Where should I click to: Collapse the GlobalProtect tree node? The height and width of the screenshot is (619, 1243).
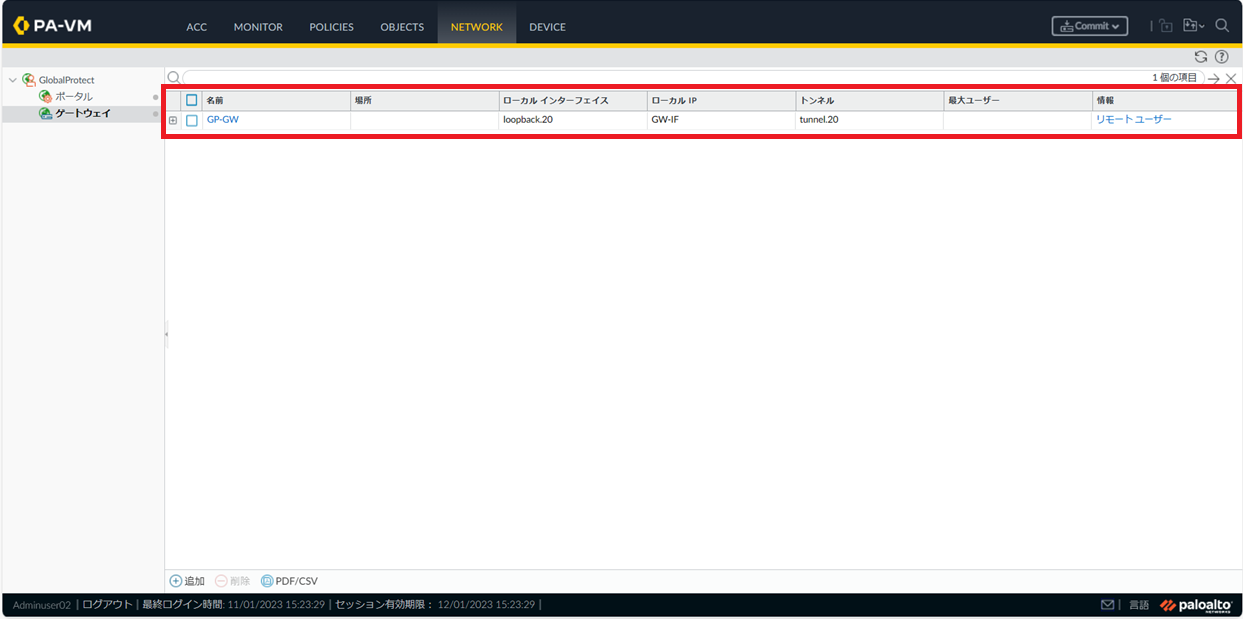pos(13,79)
